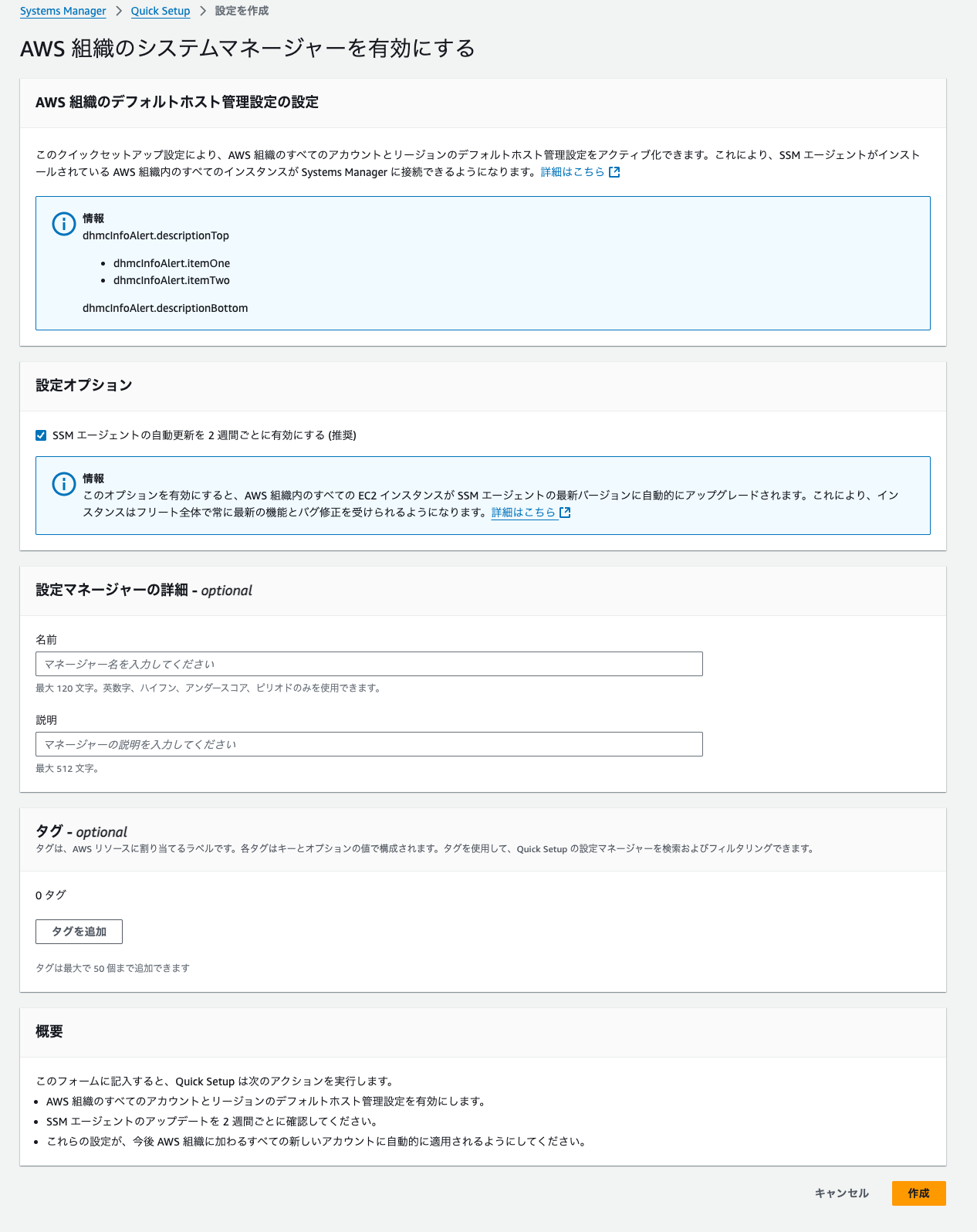
Task: Click the 名前 field label
Action: point(46,640)
